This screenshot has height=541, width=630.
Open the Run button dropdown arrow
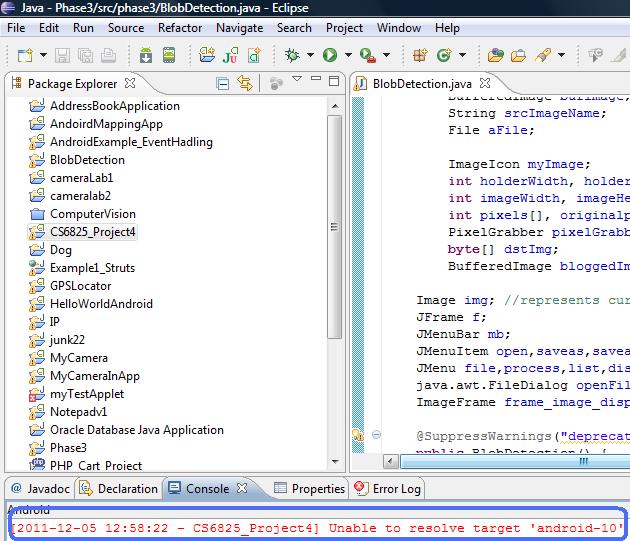pyautogui.click(x=347, y=56)
